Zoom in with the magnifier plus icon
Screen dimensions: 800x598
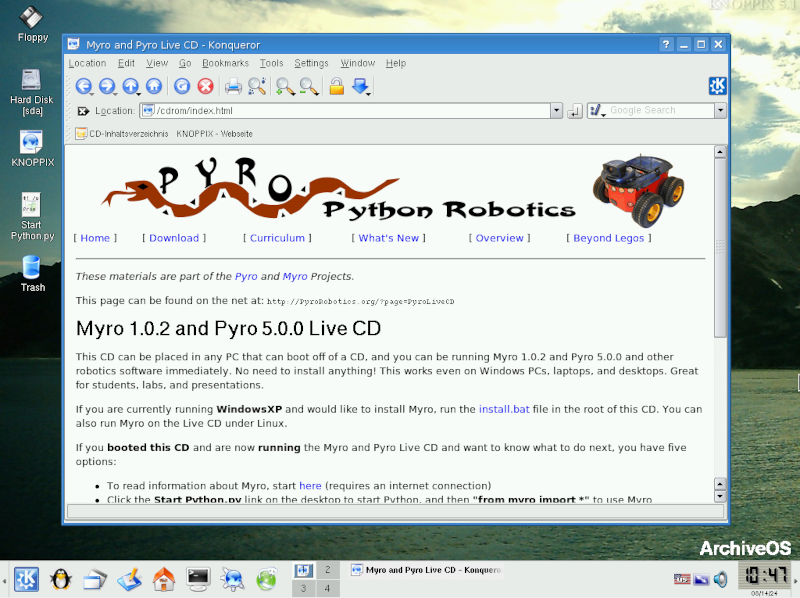coord(285,86)
